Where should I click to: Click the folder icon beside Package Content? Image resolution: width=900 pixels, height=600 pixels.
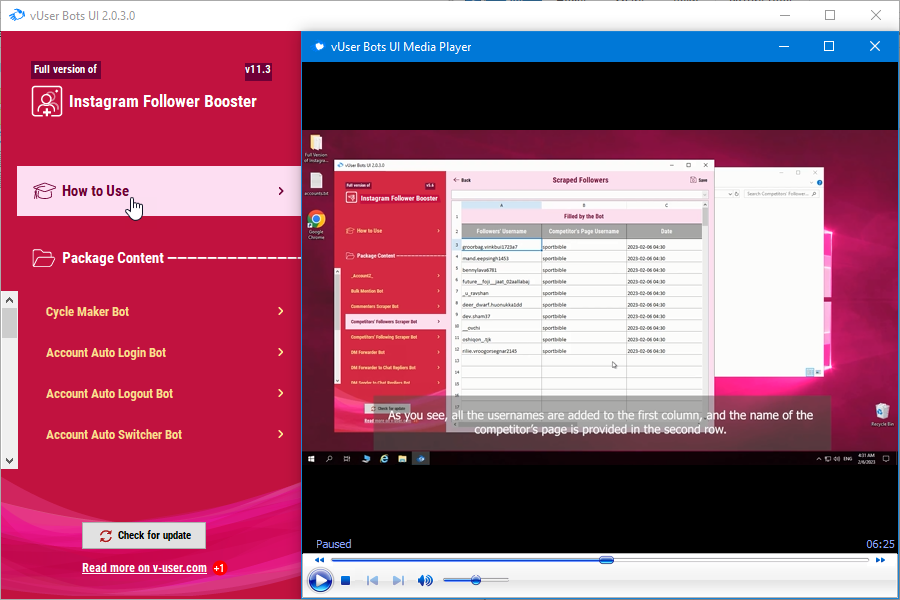44,258
